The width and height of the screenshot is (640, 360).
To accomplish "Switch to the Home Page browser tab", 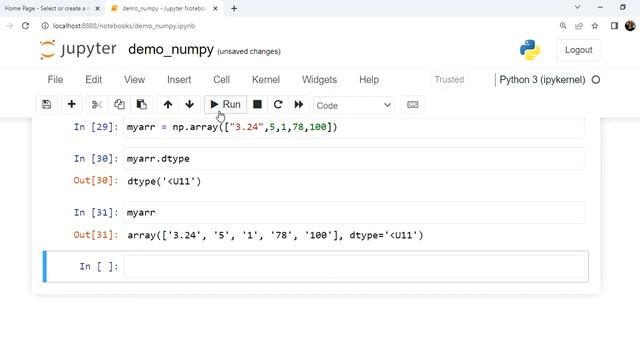I will pos(47,8).
